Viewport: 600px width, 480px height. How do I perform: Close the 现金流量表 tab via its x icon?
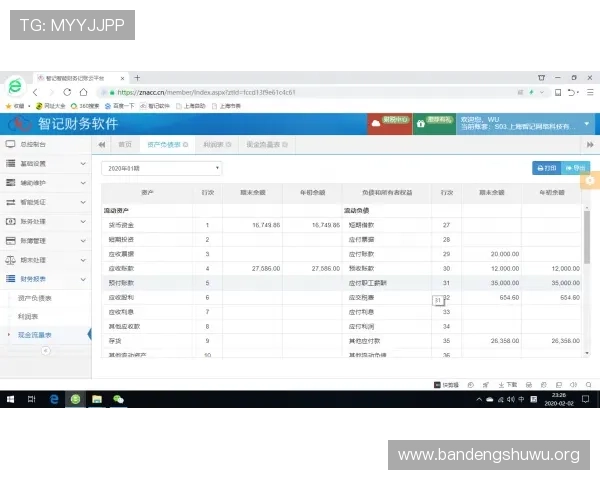pyautogui.click(x=285, y=145)
